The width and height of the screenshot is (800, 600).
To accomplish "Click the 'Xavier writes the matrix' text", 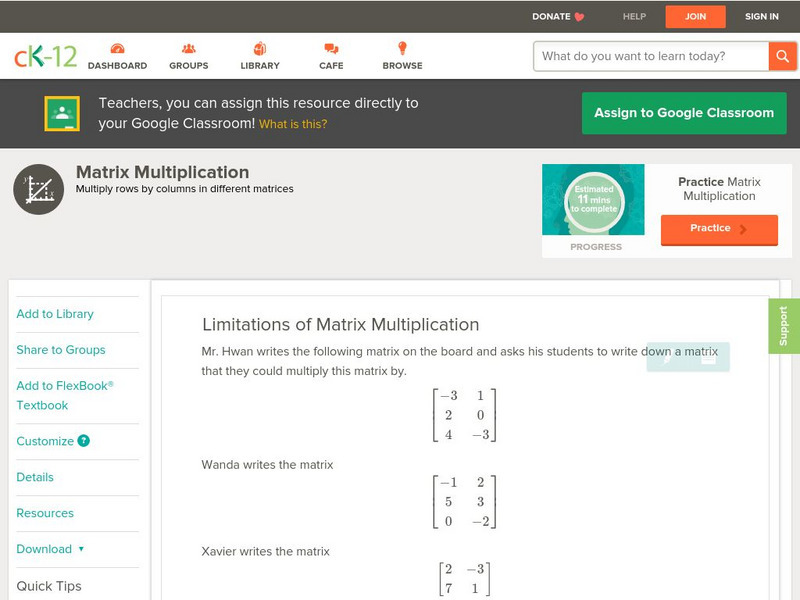I will tap(265, 552).
